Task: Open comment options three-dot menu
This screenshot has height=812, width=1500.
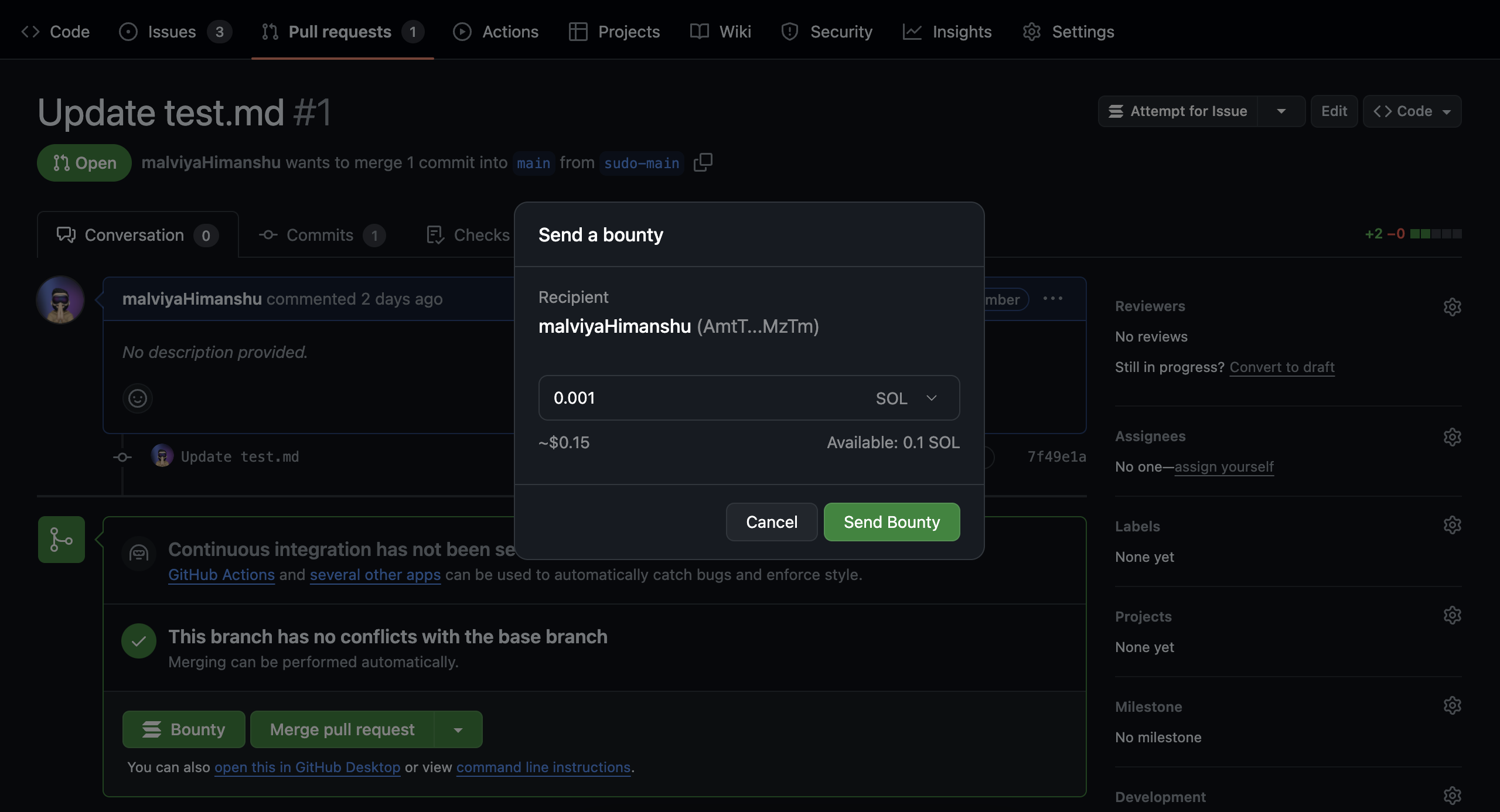Action: [1052, 299]
